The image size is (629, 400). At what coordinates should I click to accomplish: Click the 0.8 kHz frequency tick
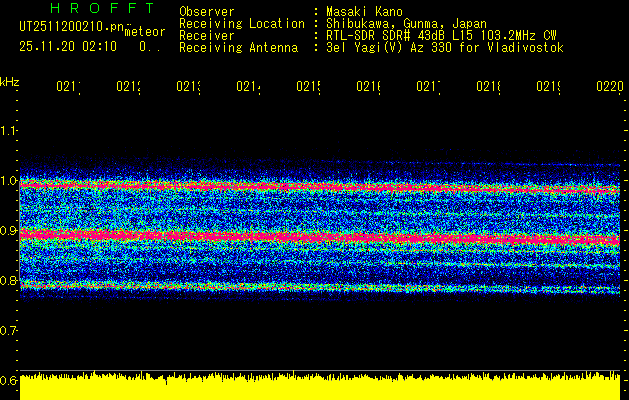tap(9, 280)
